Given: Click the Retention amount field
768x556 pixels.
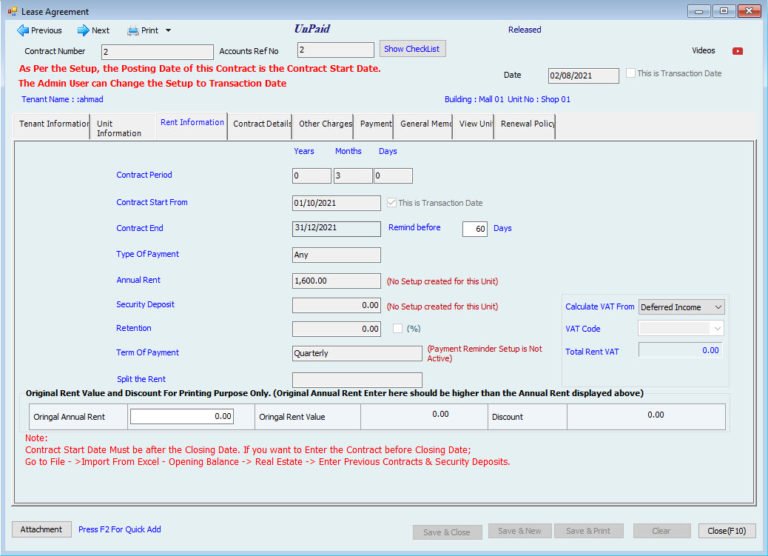Looking at the screenshot, I should (x=336, y=329).
